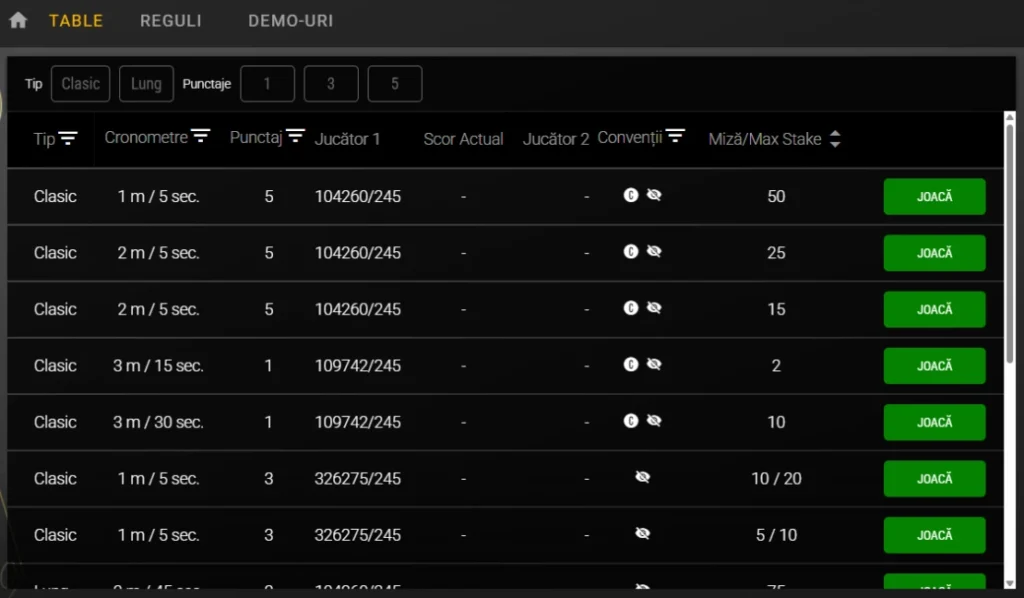Image resolution: width=1024 pixels, height=598 pixels.
Task: Click the 3 m / 30 sec. cell
Action: click(158, 422)
